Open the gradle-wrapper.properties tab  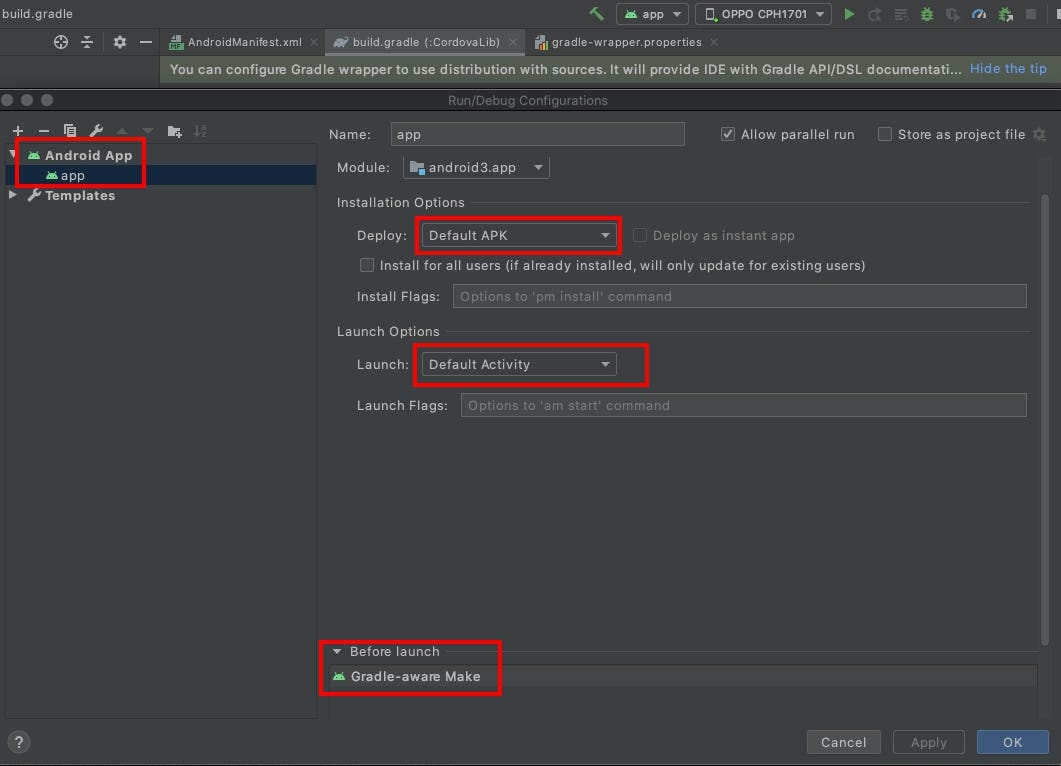[625, 42]
